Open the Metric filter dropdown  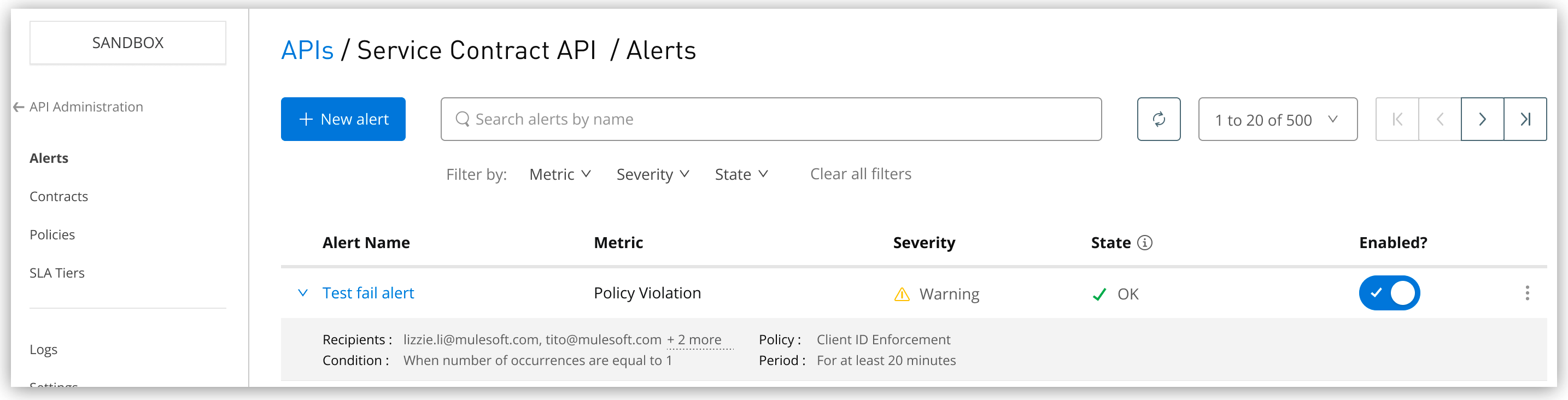click(x=559, y=174)
